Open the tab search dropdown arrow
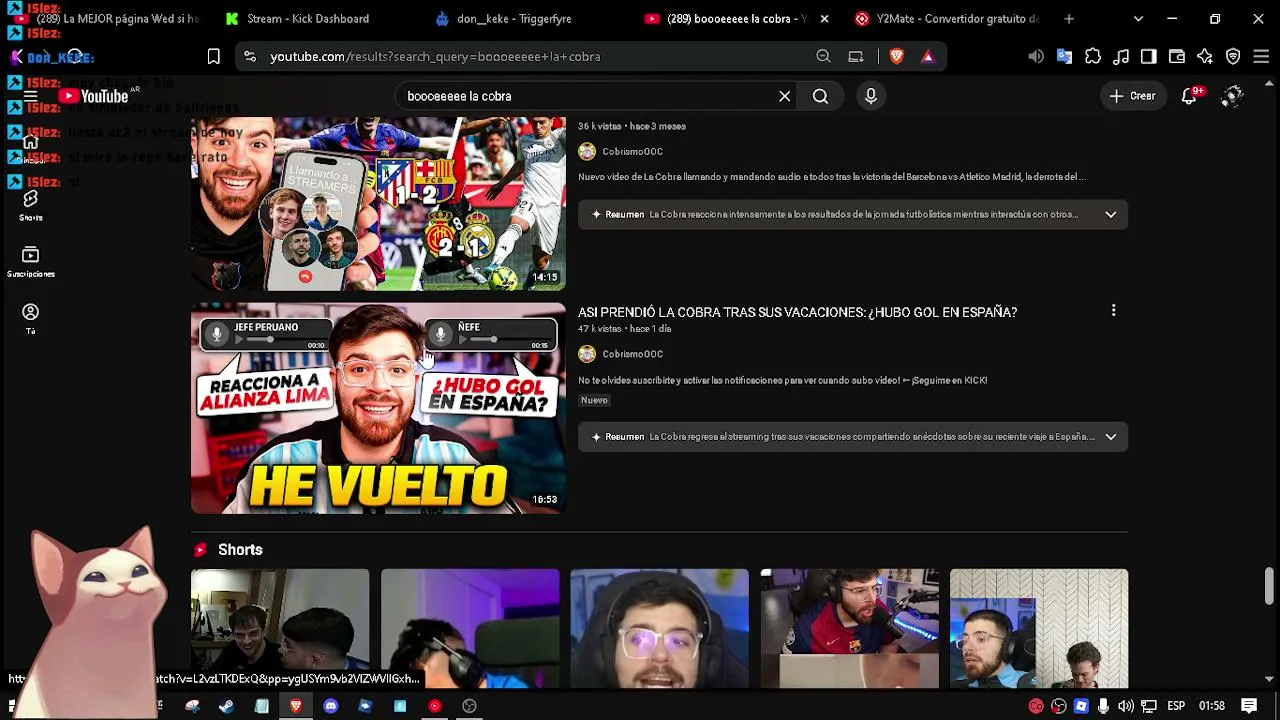Viewport: 1280px width, 720px height. pos(1138,19)
